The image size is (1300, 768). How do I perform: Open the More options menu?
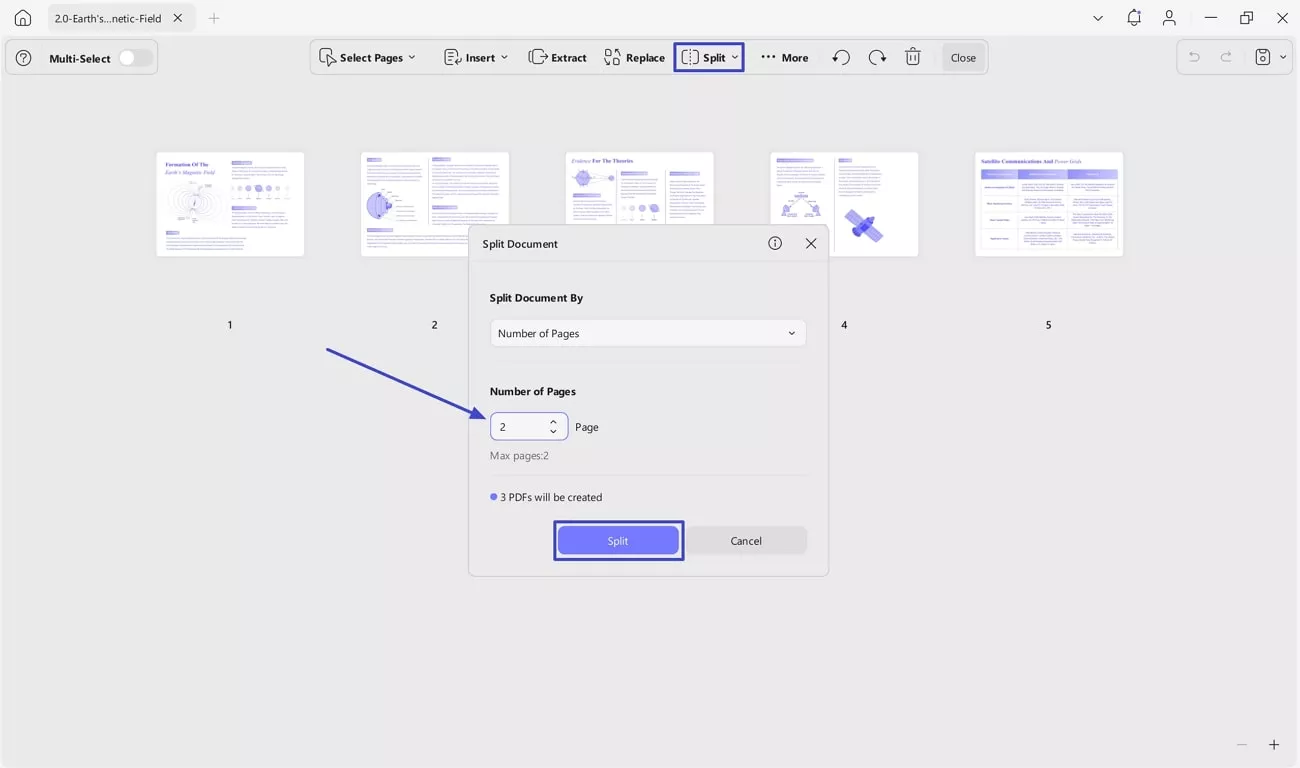(784, 58)
